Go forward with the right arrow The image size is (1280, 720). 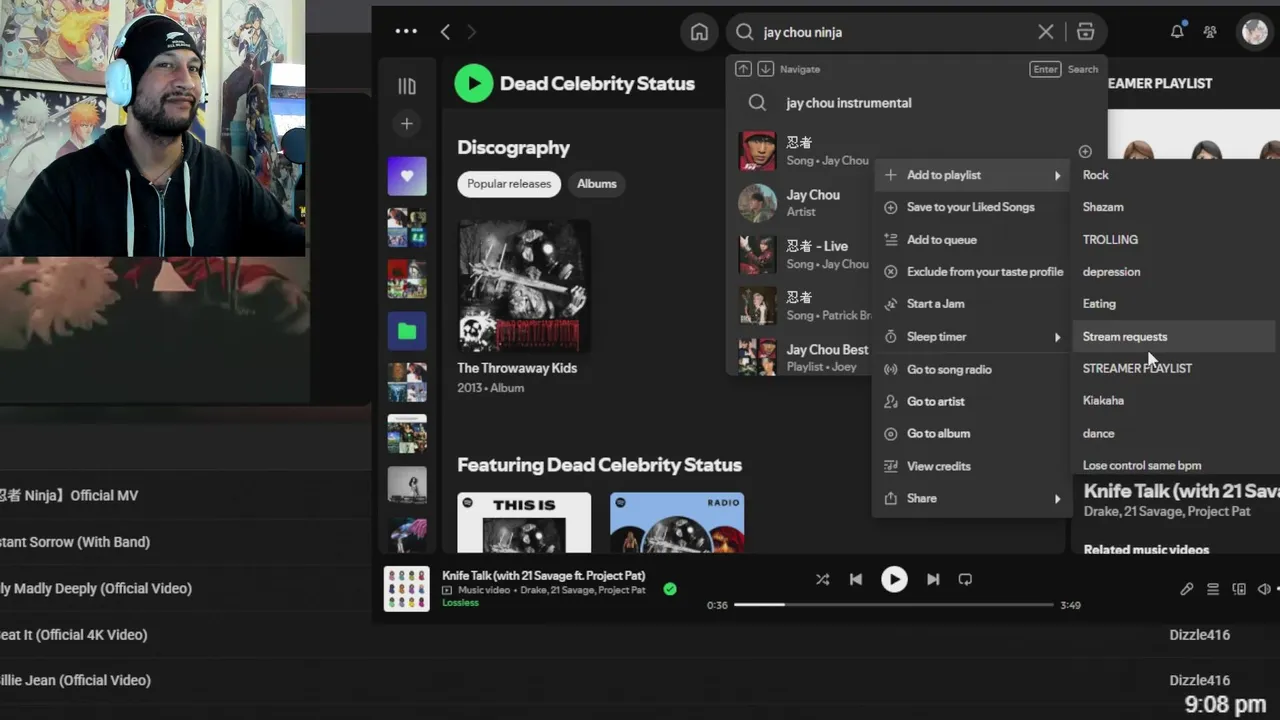[x=471, y=32]
